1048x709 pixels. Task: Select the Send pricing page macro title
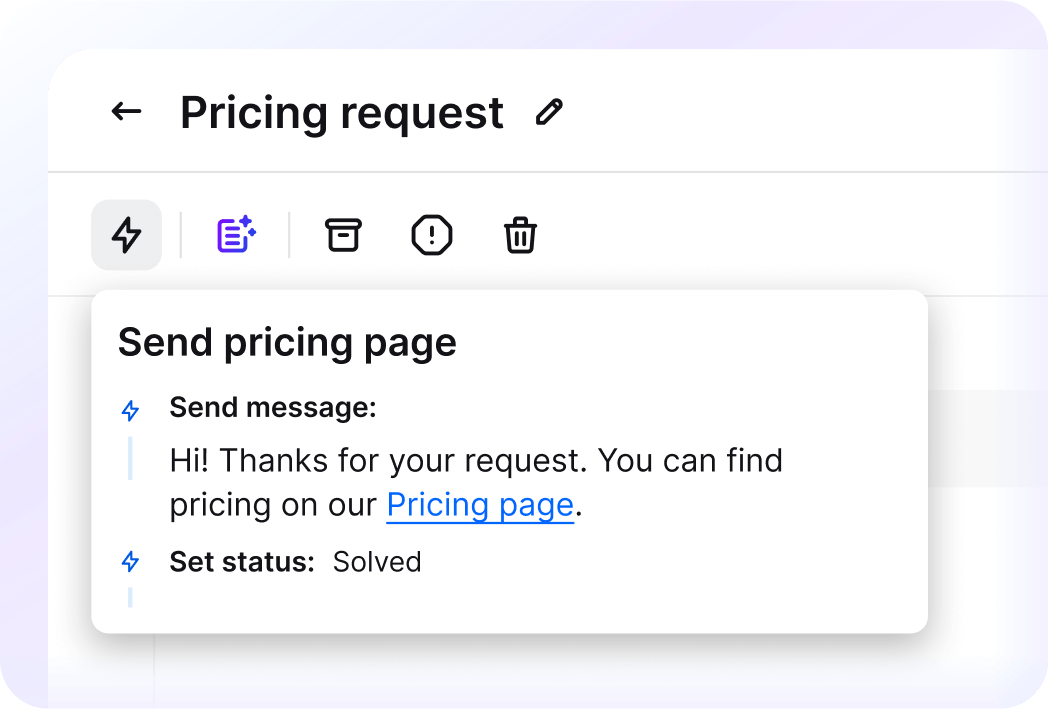(287, 342)
